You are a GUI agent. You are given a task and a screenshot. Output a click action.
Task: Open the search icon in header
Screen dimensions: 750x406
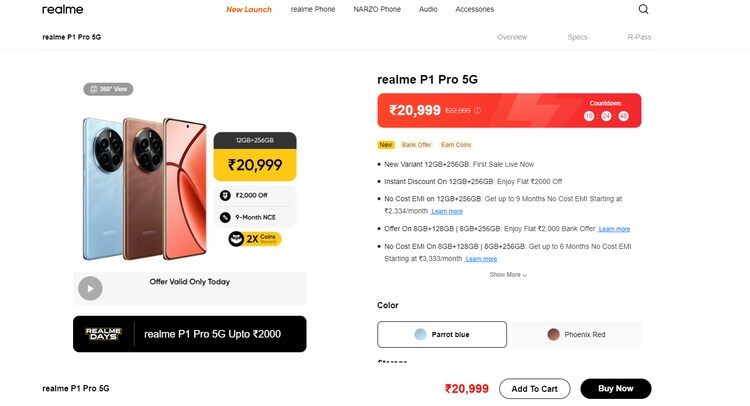coord(643,9)
